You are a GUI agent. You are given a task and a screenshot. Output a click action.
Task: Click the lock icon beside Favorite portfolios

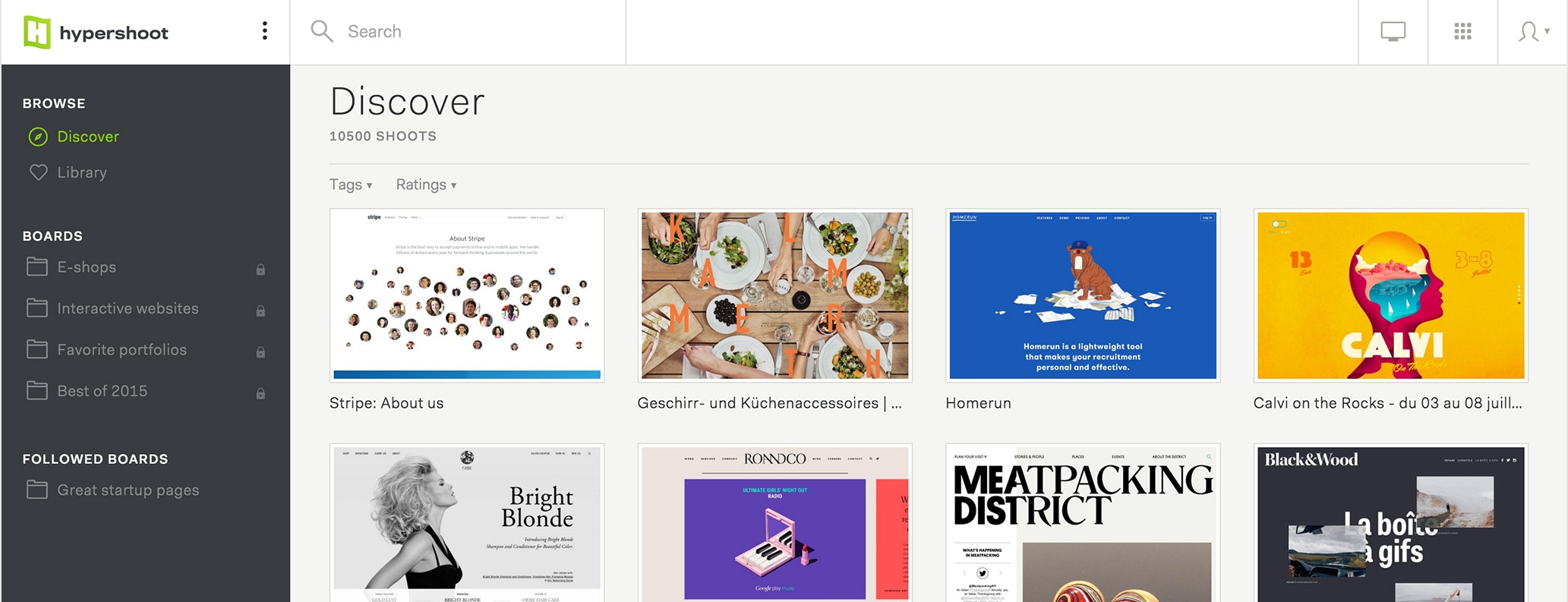[260, 351]
